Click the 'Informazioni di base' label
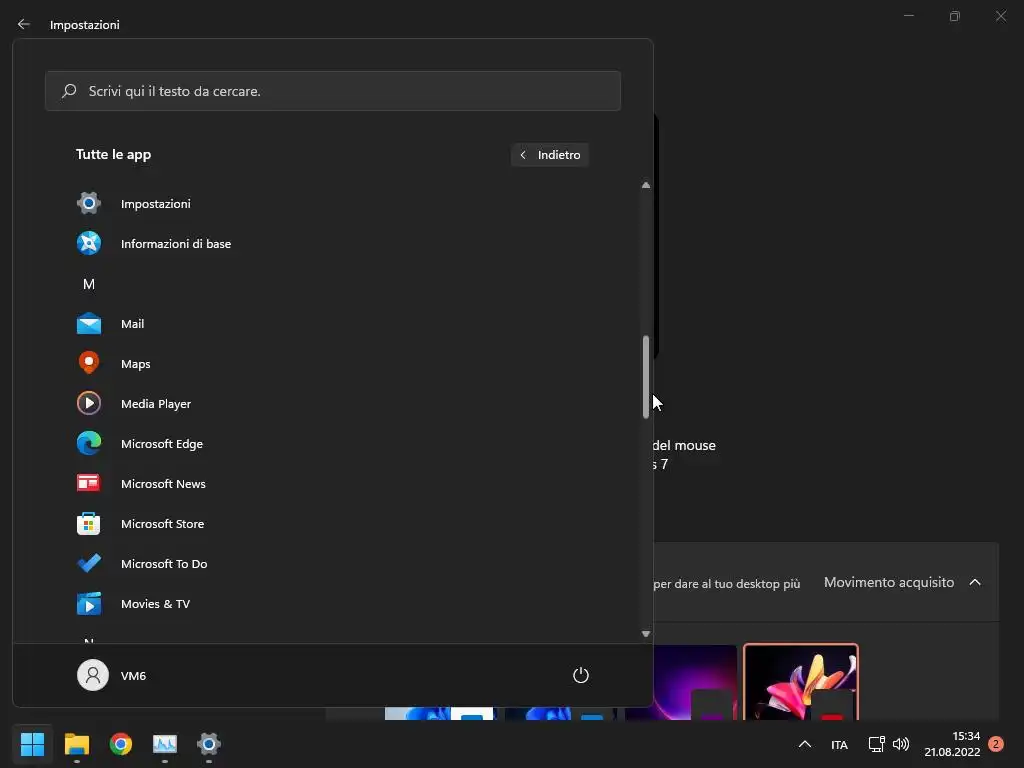 point(176,244)
